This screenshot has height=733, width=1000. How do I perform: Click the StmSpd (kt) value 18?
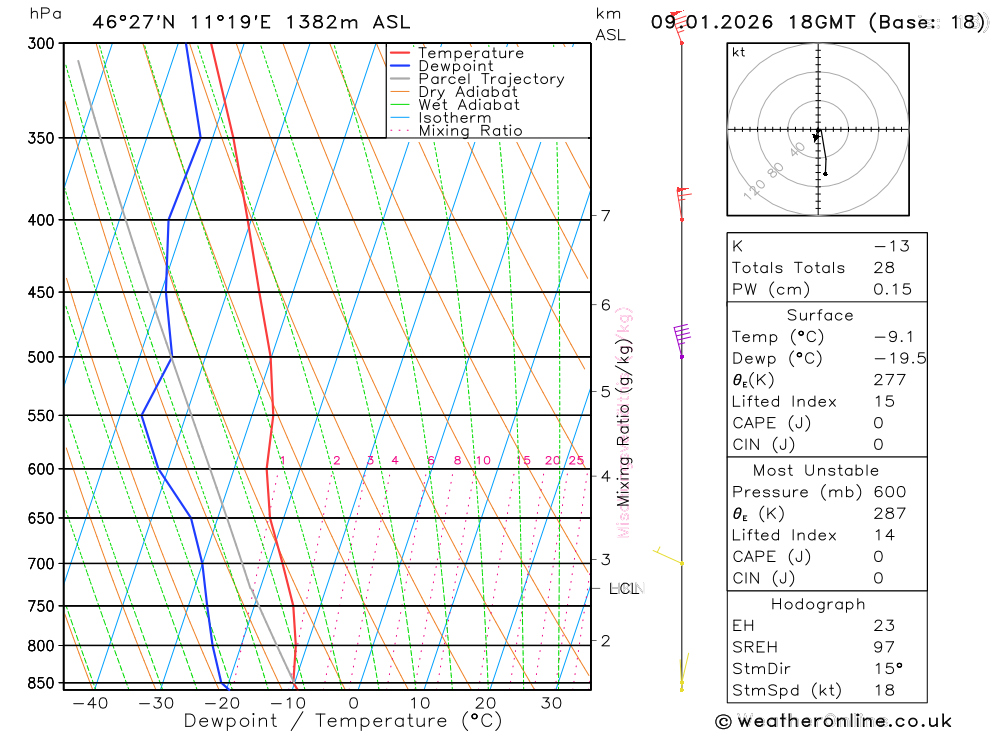(x=884, y=691)
